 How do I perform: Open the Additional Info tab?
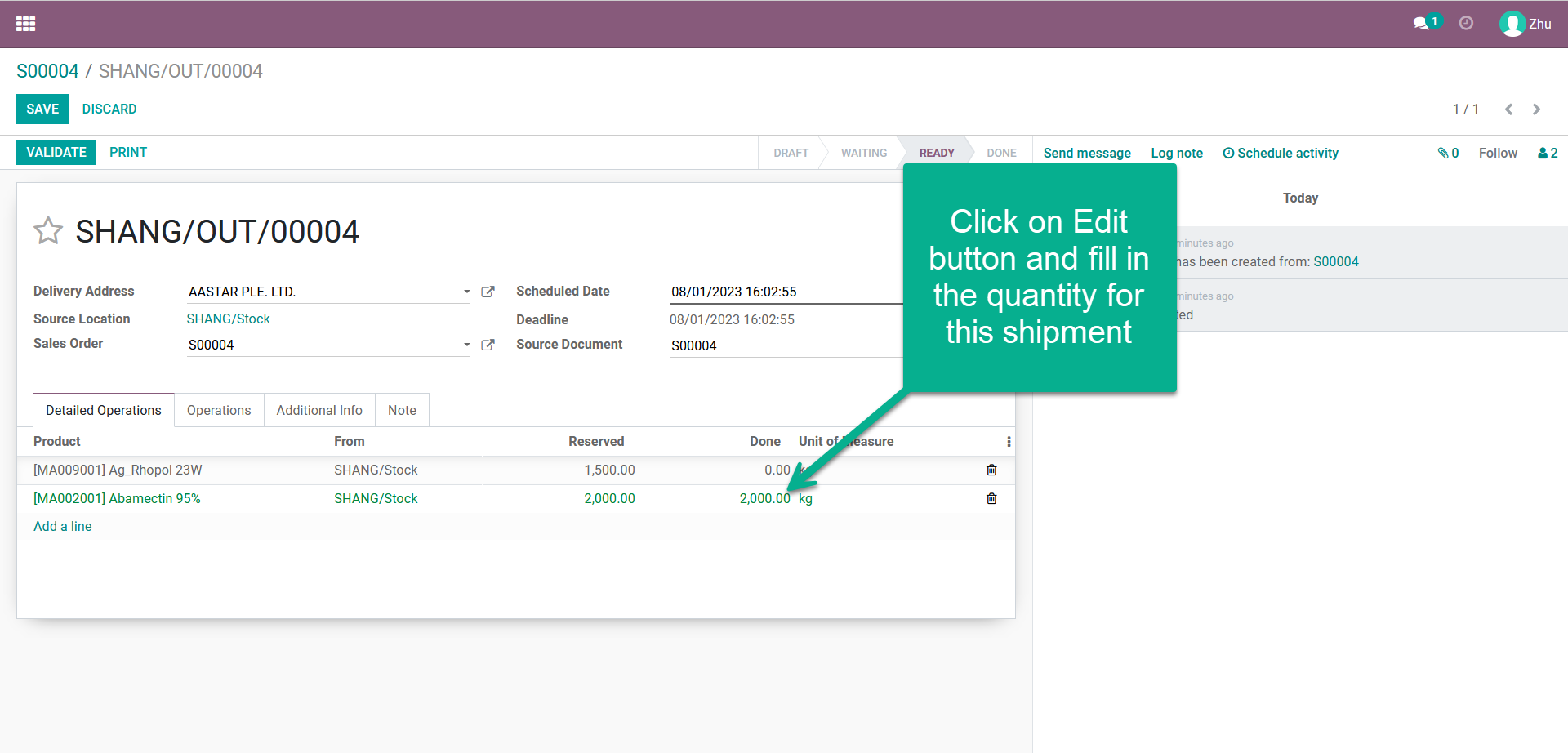(x=319, y=410)
